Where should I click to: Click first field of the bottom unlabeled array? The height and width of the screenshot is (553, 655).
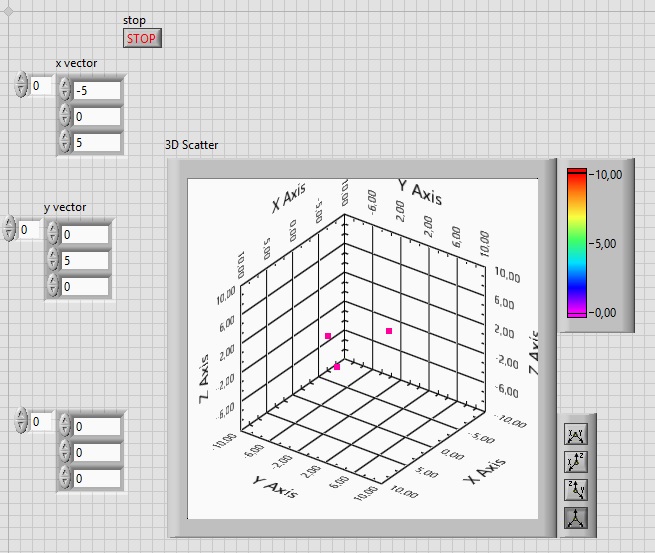(x=97, y=426)
